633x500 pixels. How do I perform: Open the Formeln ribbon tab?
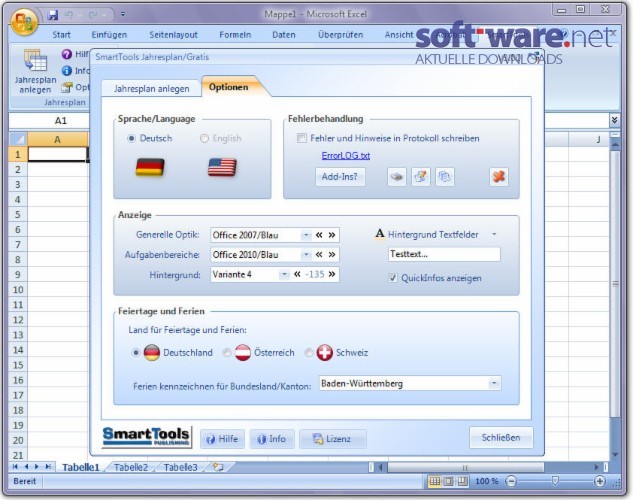(x=235, y=35)
